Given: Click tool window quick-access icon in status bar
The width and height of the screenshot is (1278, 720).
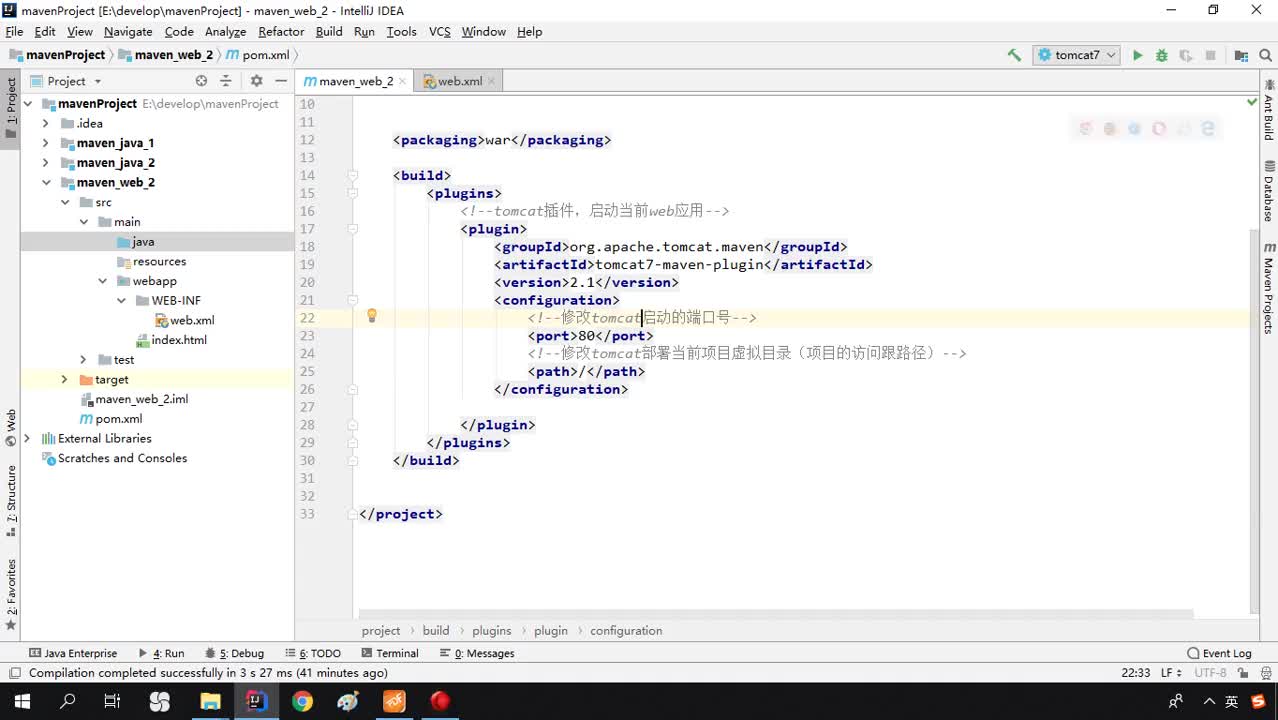Looking at the screenshot, I should pyautogui.click(x=14, y=673).
